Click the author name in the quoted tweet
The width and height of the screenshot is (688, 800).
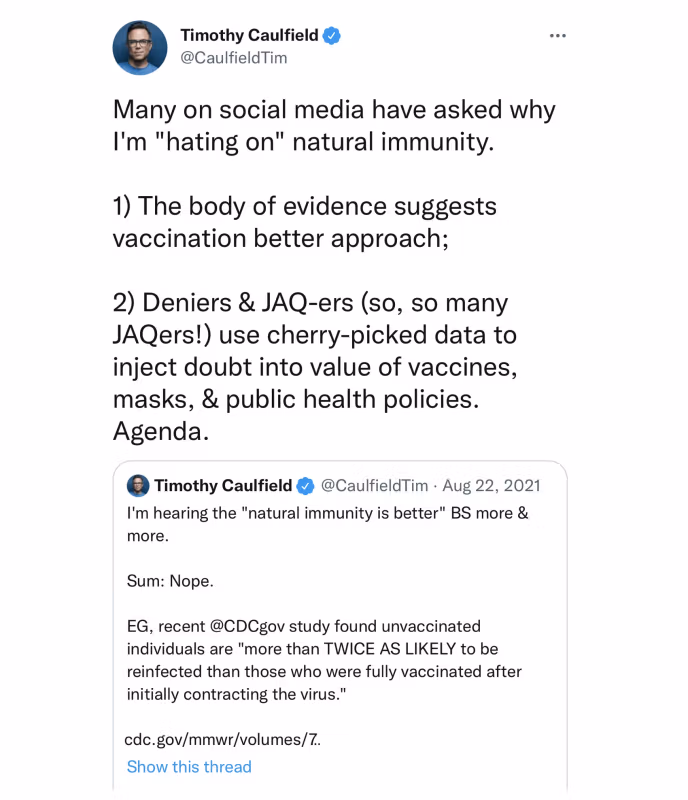point(222,485)
